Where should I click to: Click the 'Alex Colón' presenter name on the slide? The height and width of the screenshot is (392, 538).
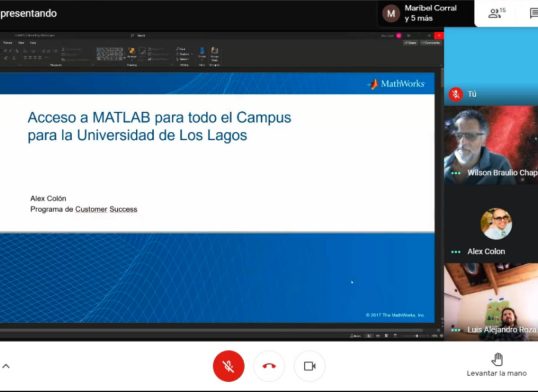48,198
